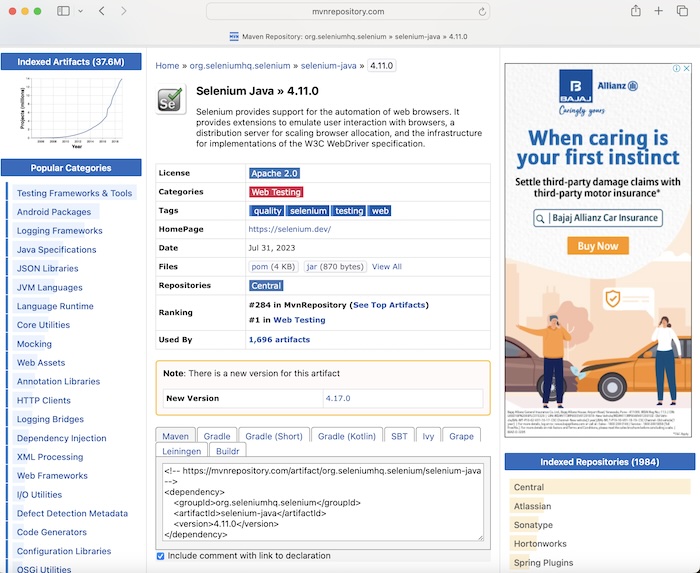Click the indexed artifacts growth chart

pos(71,110)
